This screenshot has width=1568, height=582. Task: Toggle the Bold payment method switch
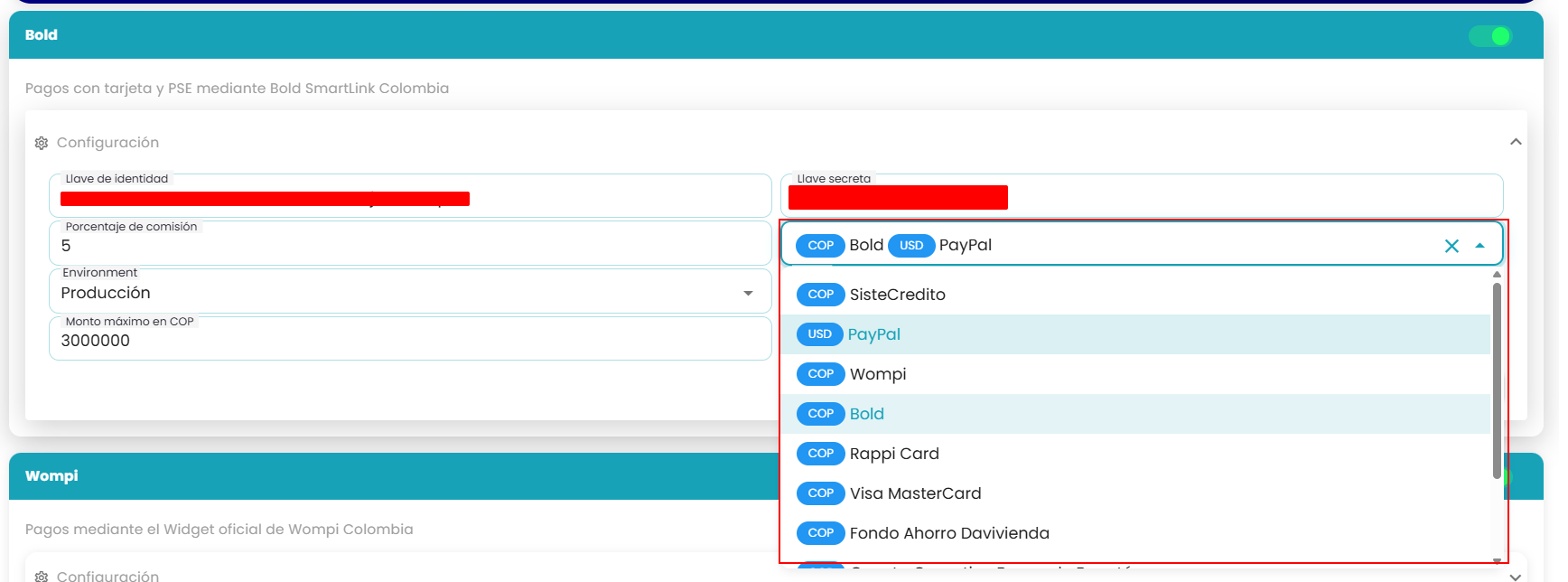(1489, 36)
